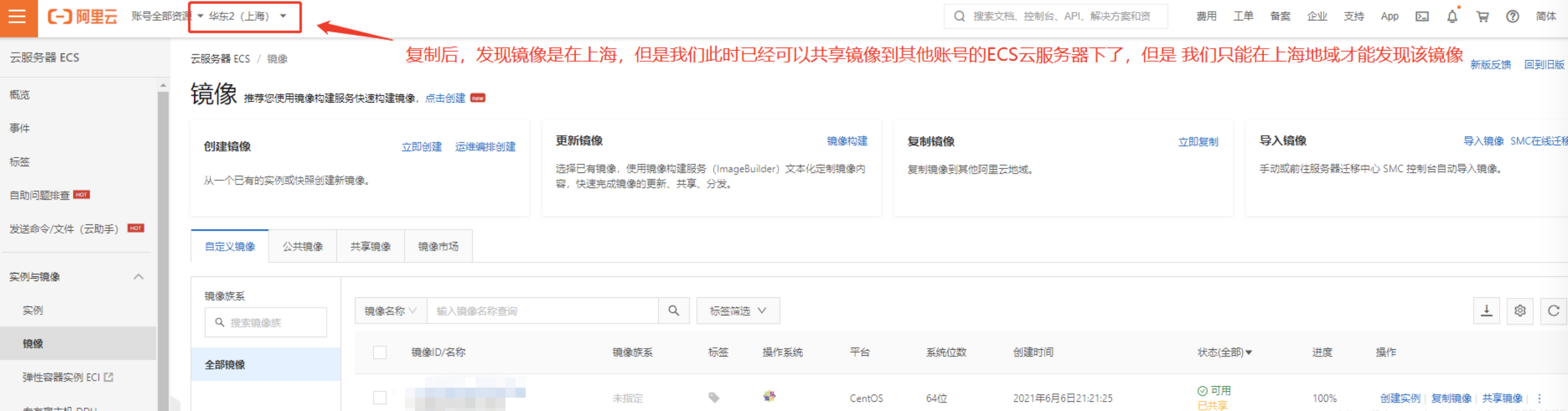Check the CentOS image row checkbox
Screen dimensions: 1568x411
[380, 397]
